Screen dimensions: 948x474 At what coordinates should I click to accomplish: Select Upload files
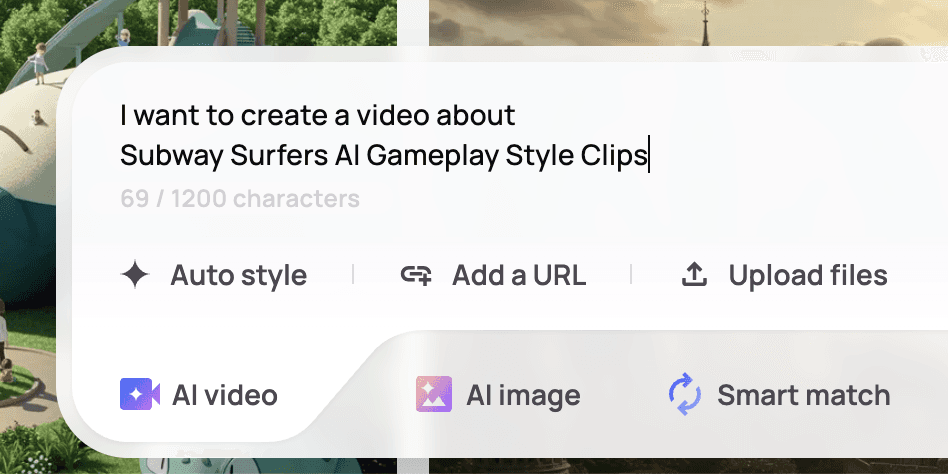785,275
